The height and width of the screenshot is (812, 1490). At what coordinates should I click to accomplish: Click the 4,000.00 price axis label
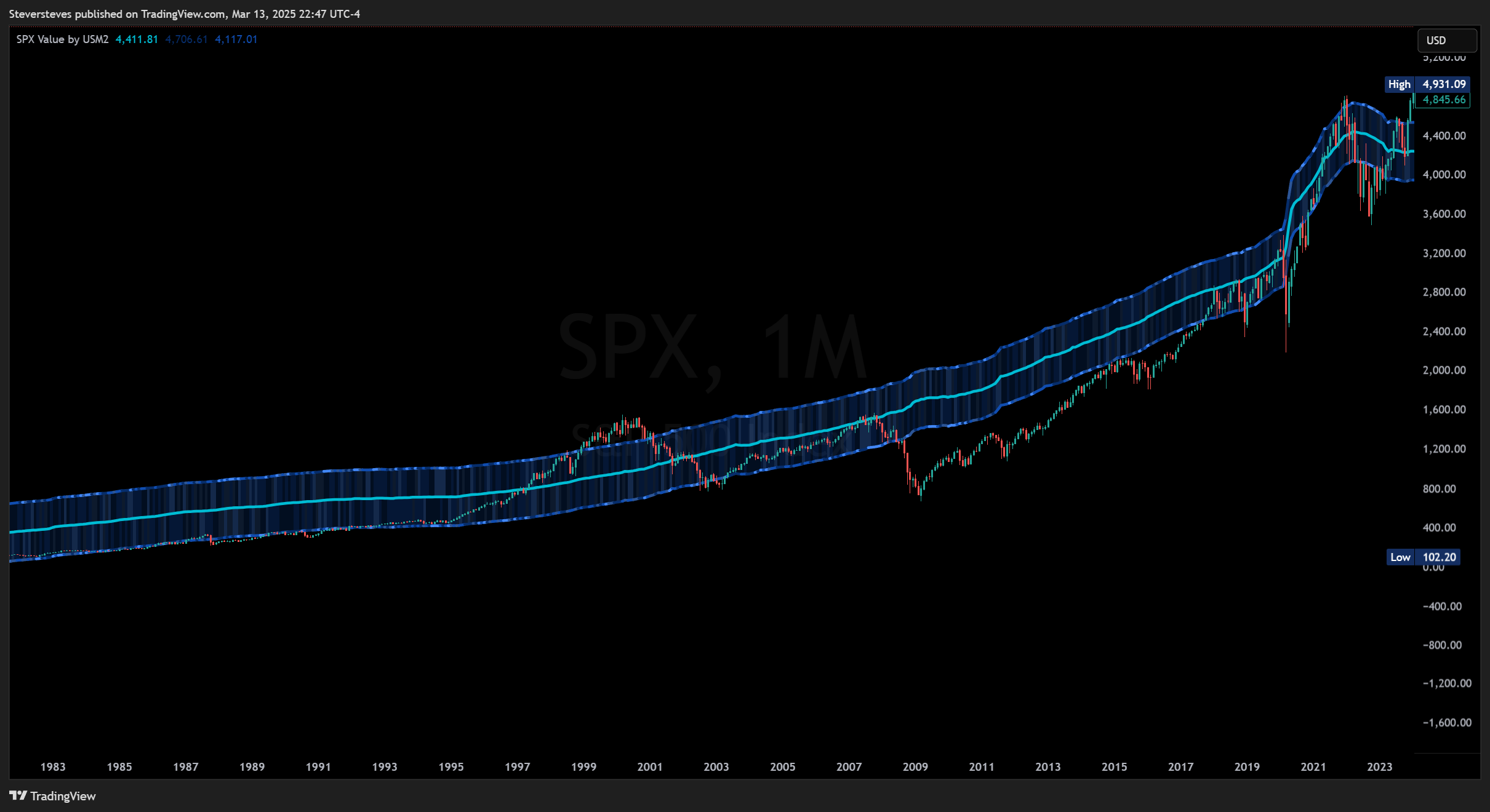click(x=1444, y=175)
